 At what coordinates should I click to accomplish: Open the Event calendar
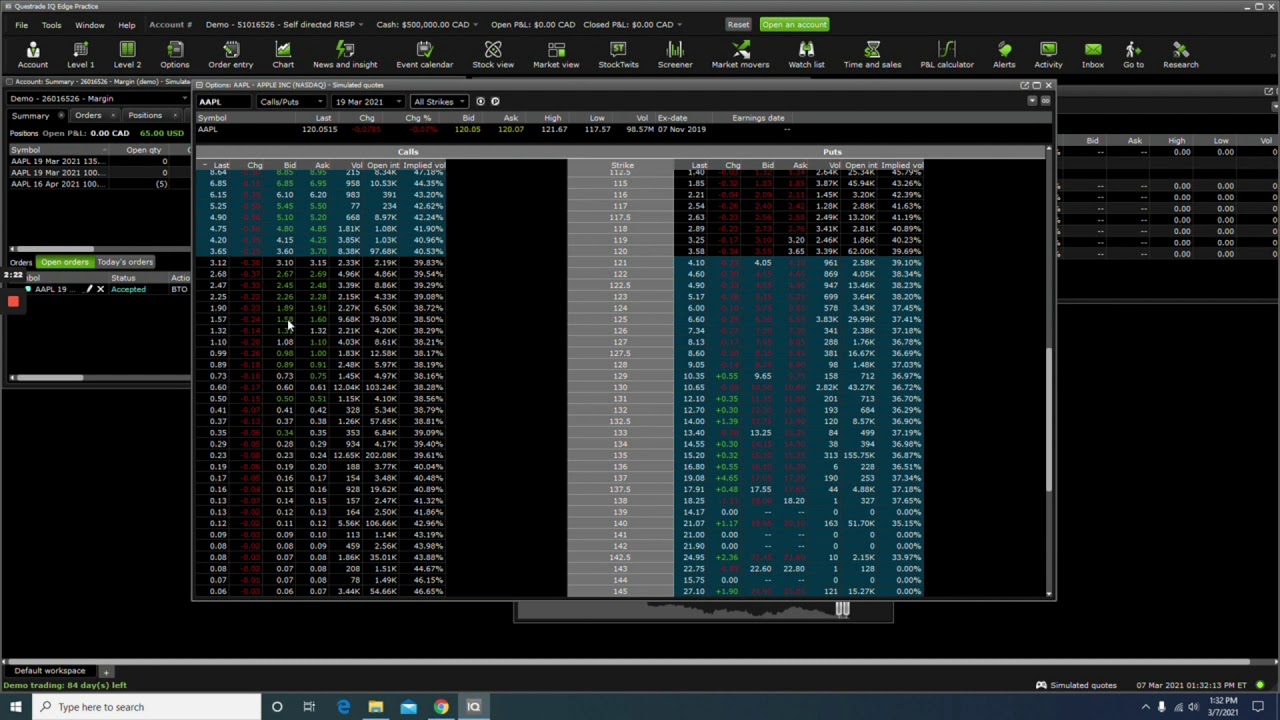[x=424, y=54]
